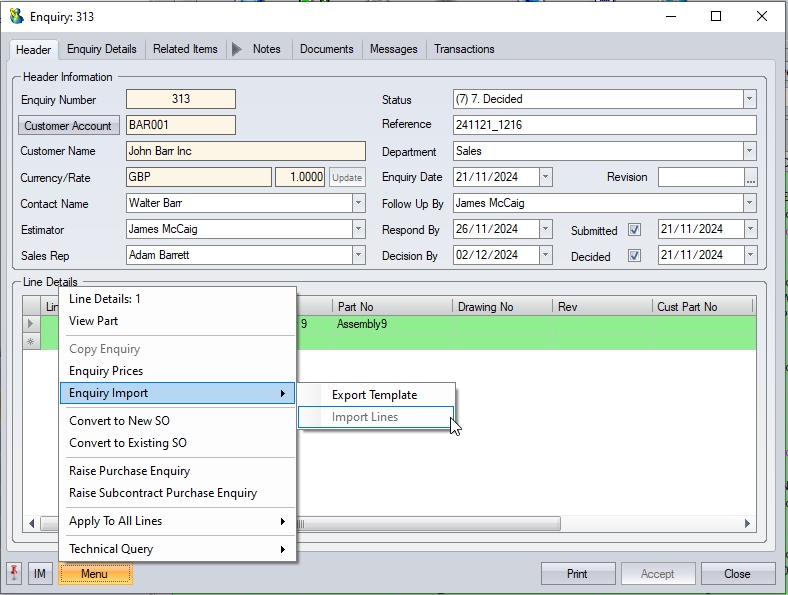This screenshot has width=788, height=595.
Task: Click the left arrow of horizontal scrollbar
Action: pyautogui.click(x=32, y=523)
